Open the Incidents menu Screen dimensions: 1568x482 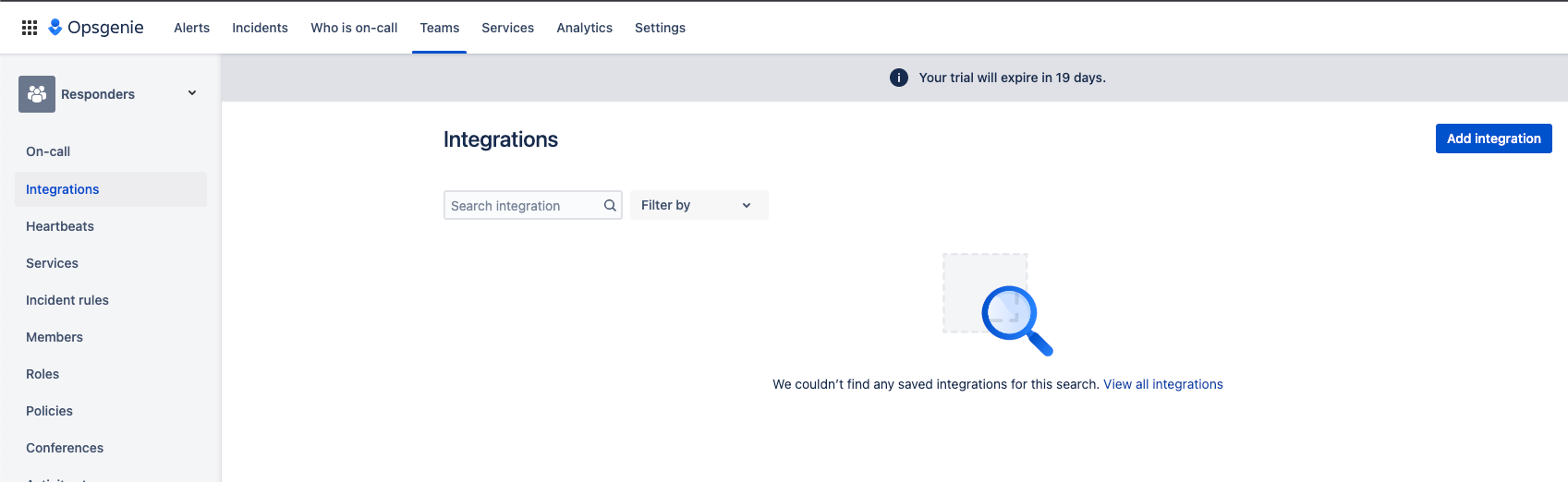click(260, 28)
